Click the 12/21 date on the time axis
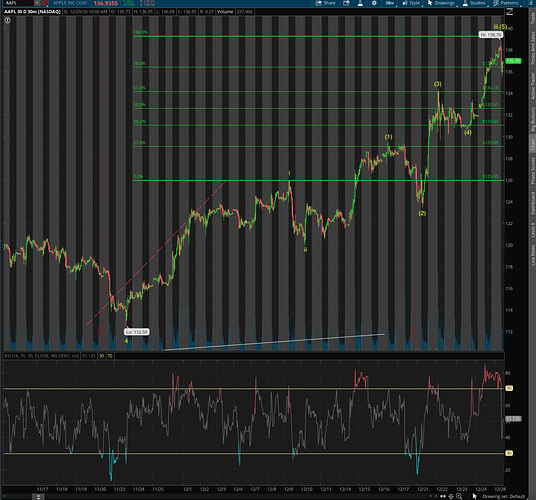Viewport: 536px width, 500px height. tap(423, 489)
